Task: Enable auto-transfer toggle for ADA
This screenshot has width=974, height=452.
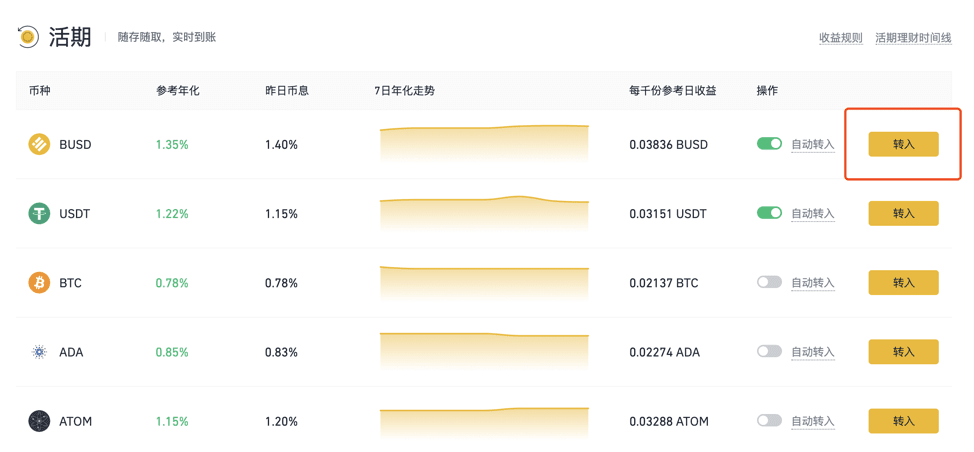Action: point(769,351)
